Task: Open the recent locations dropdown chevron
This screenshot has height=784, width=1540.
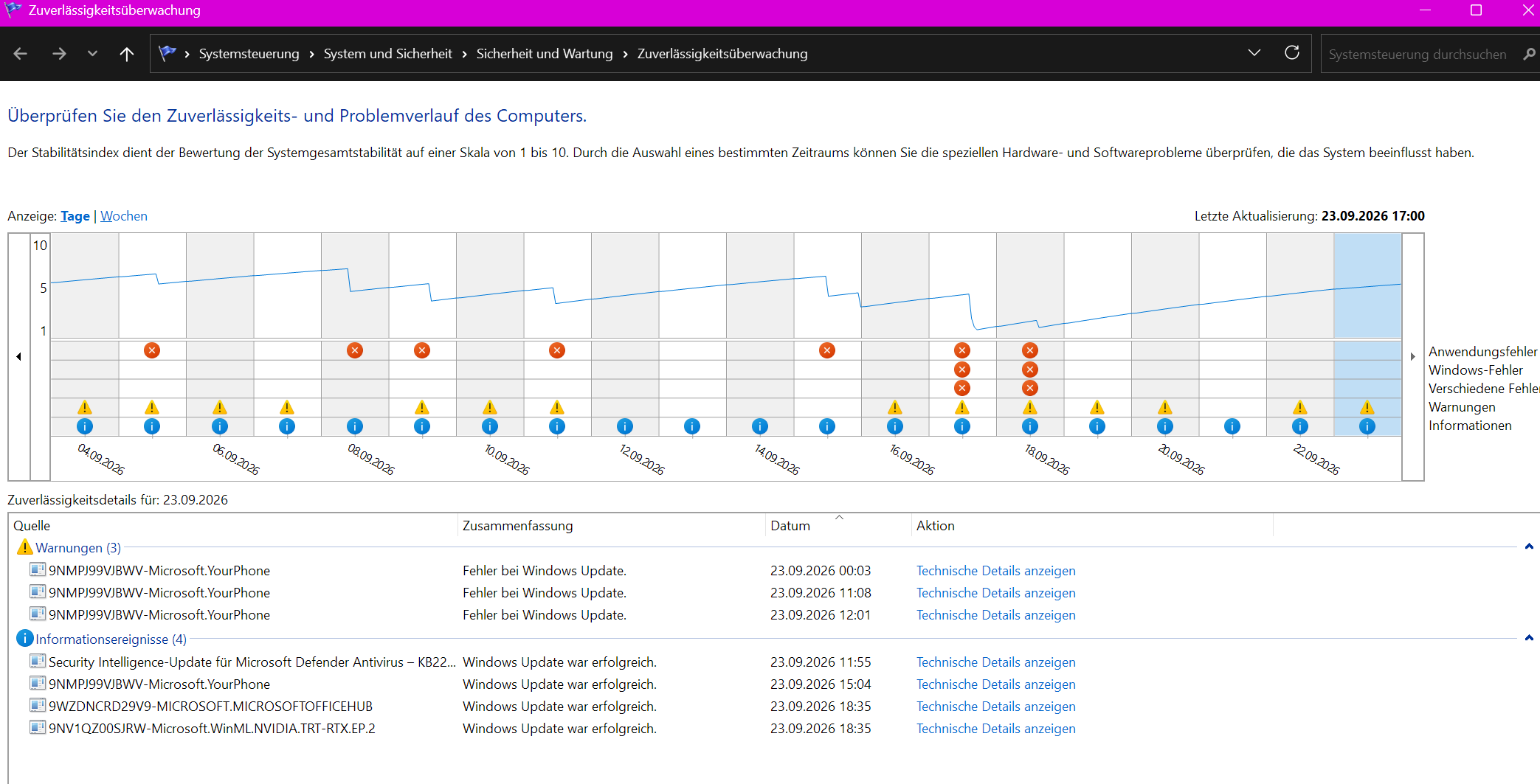Action: point(92,54)
